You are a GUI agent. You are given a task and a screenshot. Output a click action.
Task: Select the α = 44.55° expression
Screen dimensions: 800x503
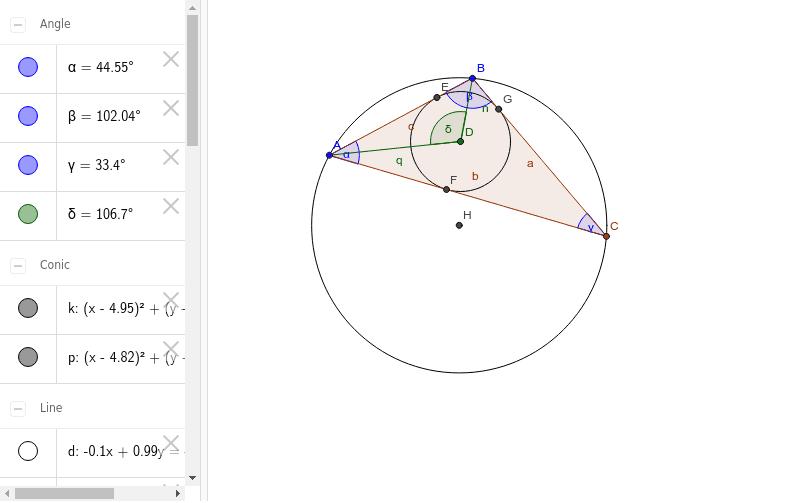[x=101, y=67]
